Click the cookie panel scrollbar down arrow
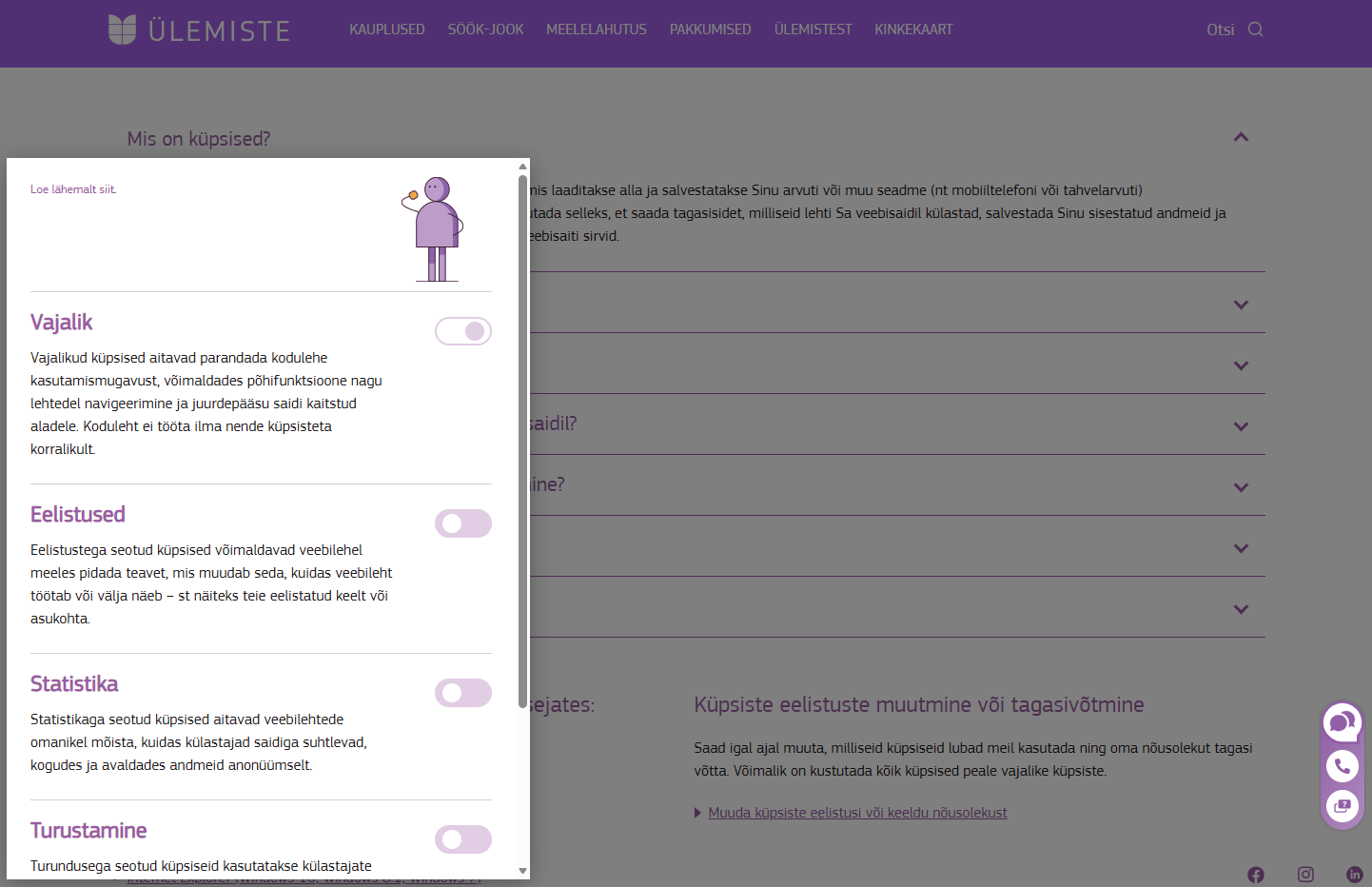Image resolution: width=1372 pixels, height=887 pixels. pos(522,870)
